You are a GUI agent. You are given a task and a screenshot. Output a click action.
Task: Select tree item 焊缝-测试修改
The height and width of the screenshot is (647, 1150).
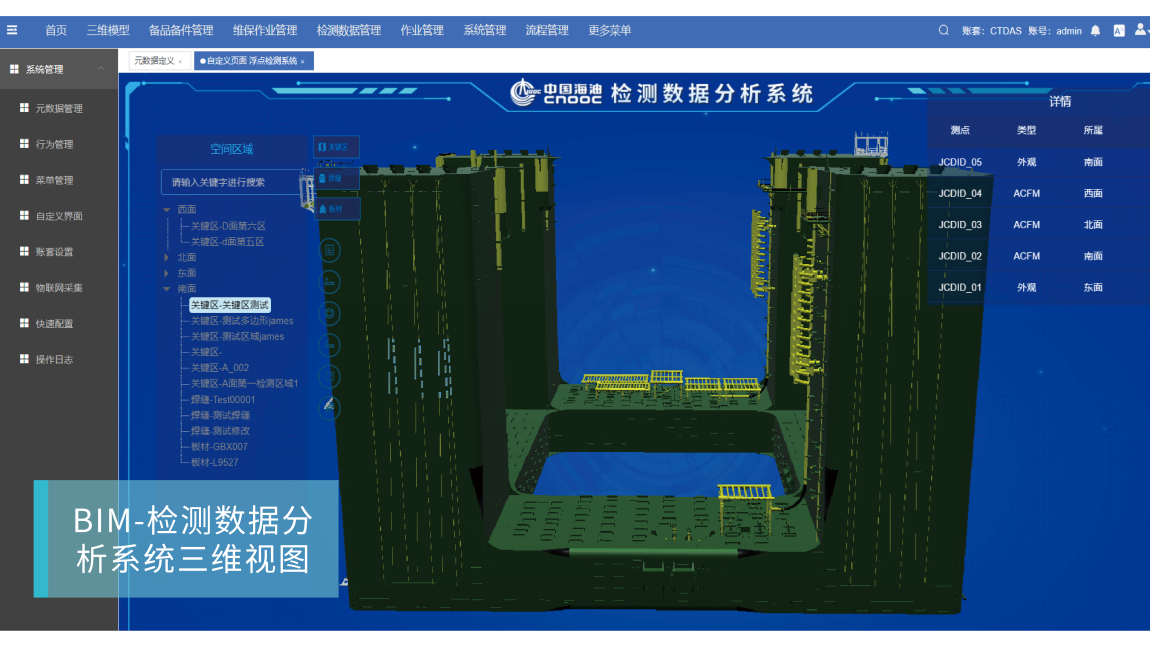220,431
